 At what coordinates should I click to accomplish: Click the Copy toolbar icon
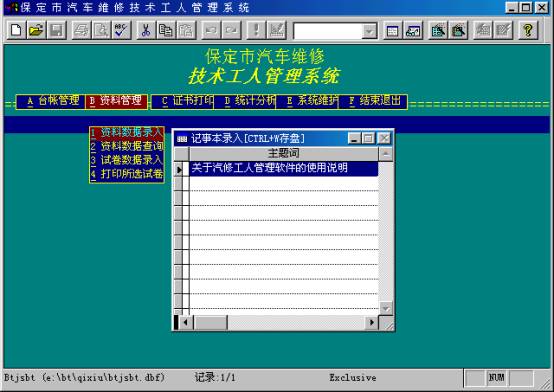click(x=165, y=30)
